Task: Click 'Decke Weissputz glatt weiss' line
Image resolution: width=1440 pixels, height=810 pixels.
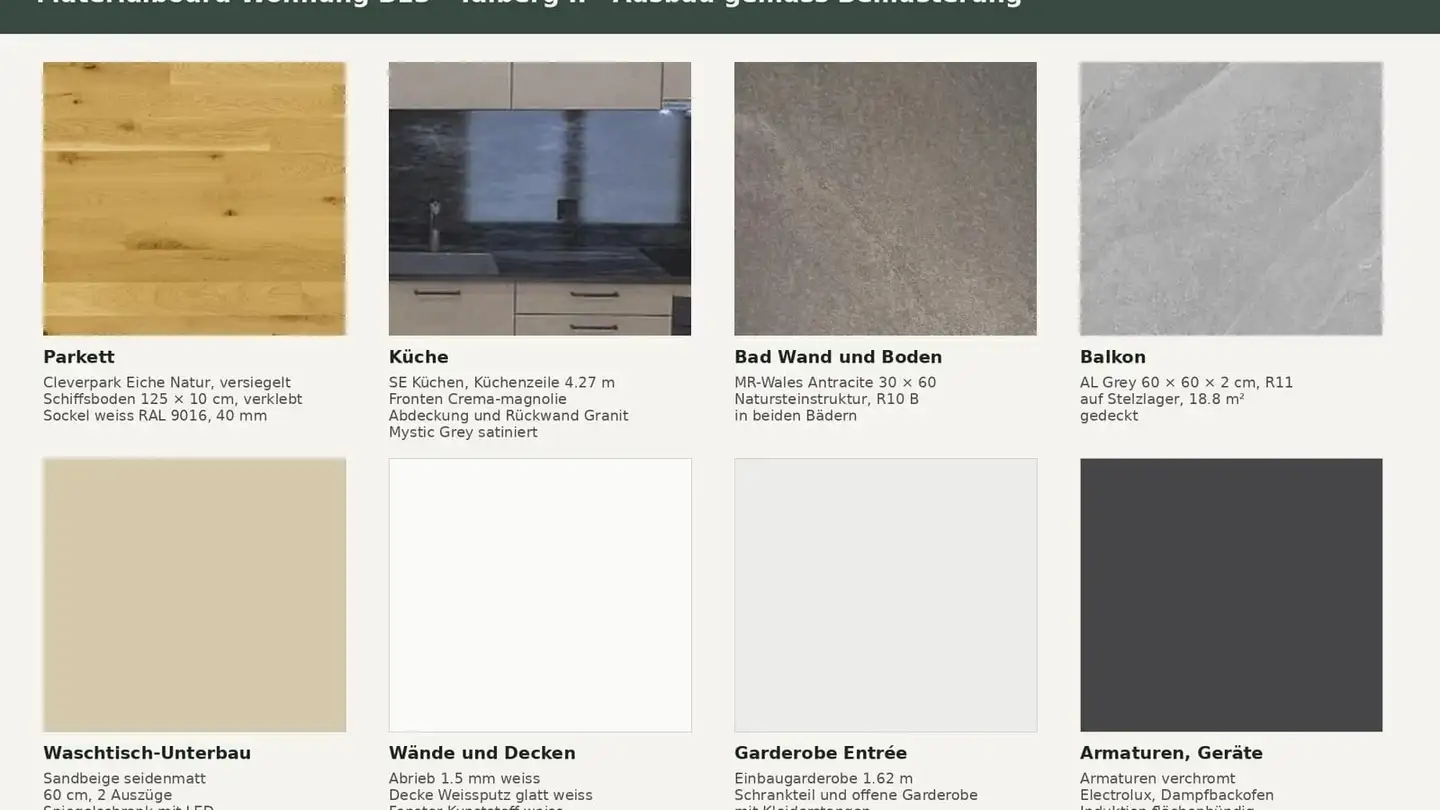Action: click(x=491, y=795)
